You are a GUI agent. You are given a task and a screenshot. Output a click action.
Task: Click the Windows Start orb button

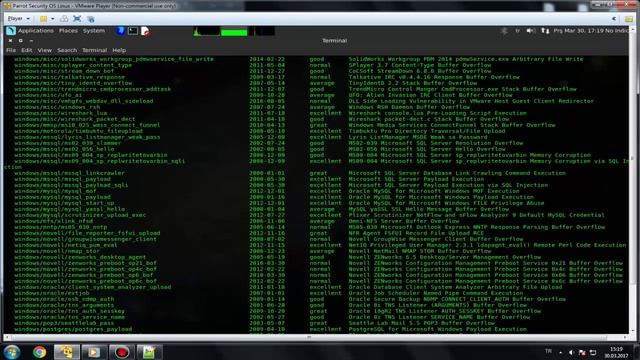[x=12, y=352]
